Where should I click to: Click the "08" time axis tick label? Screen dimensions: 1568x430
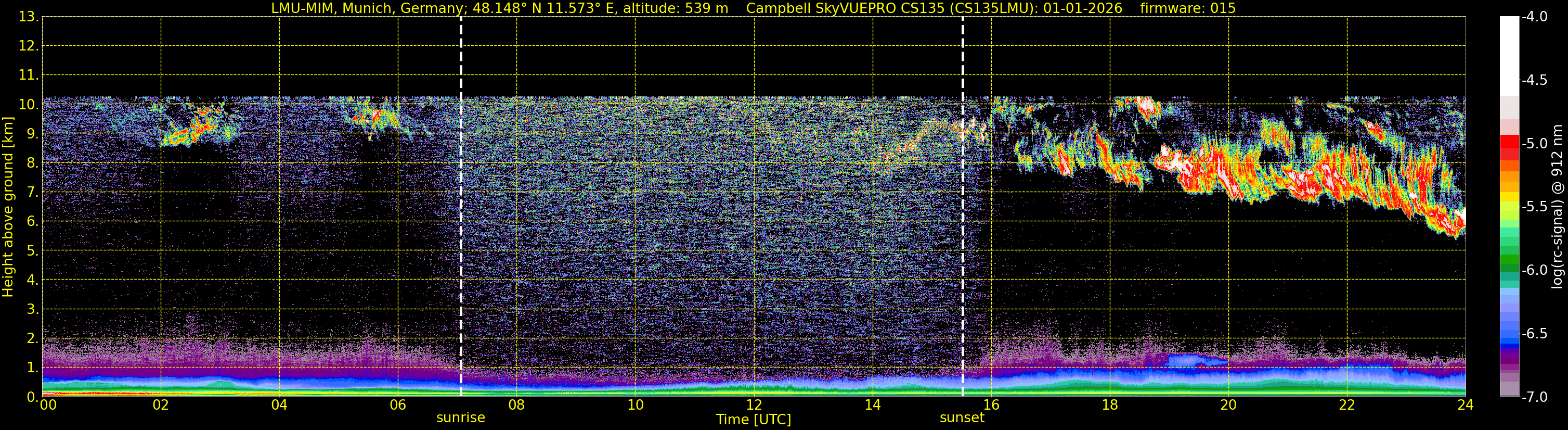pyautogui.click(x=517, y=405)
